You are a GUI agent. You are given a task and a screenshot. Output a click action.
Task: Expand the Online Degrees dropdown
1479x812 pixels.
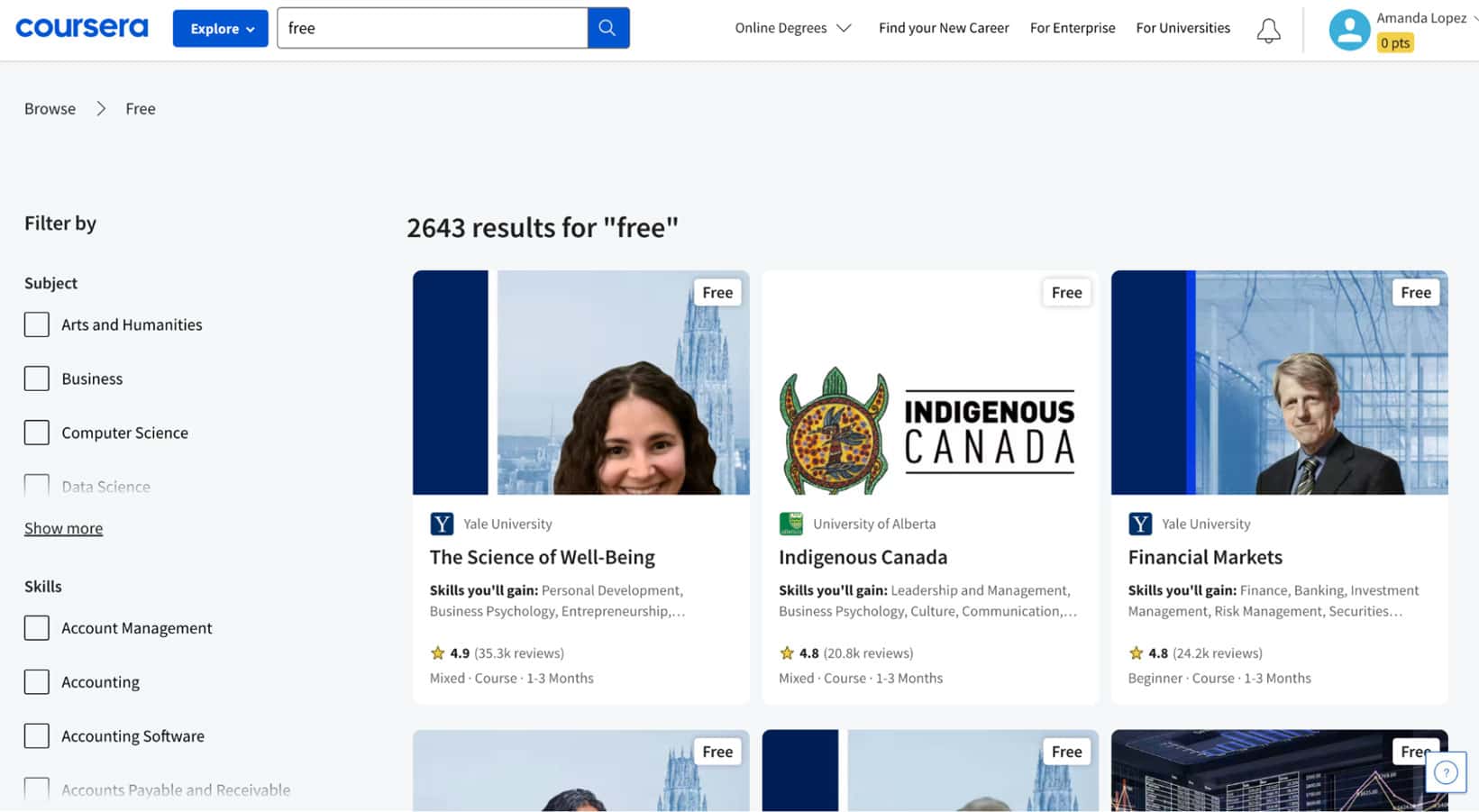pos(792,28)
